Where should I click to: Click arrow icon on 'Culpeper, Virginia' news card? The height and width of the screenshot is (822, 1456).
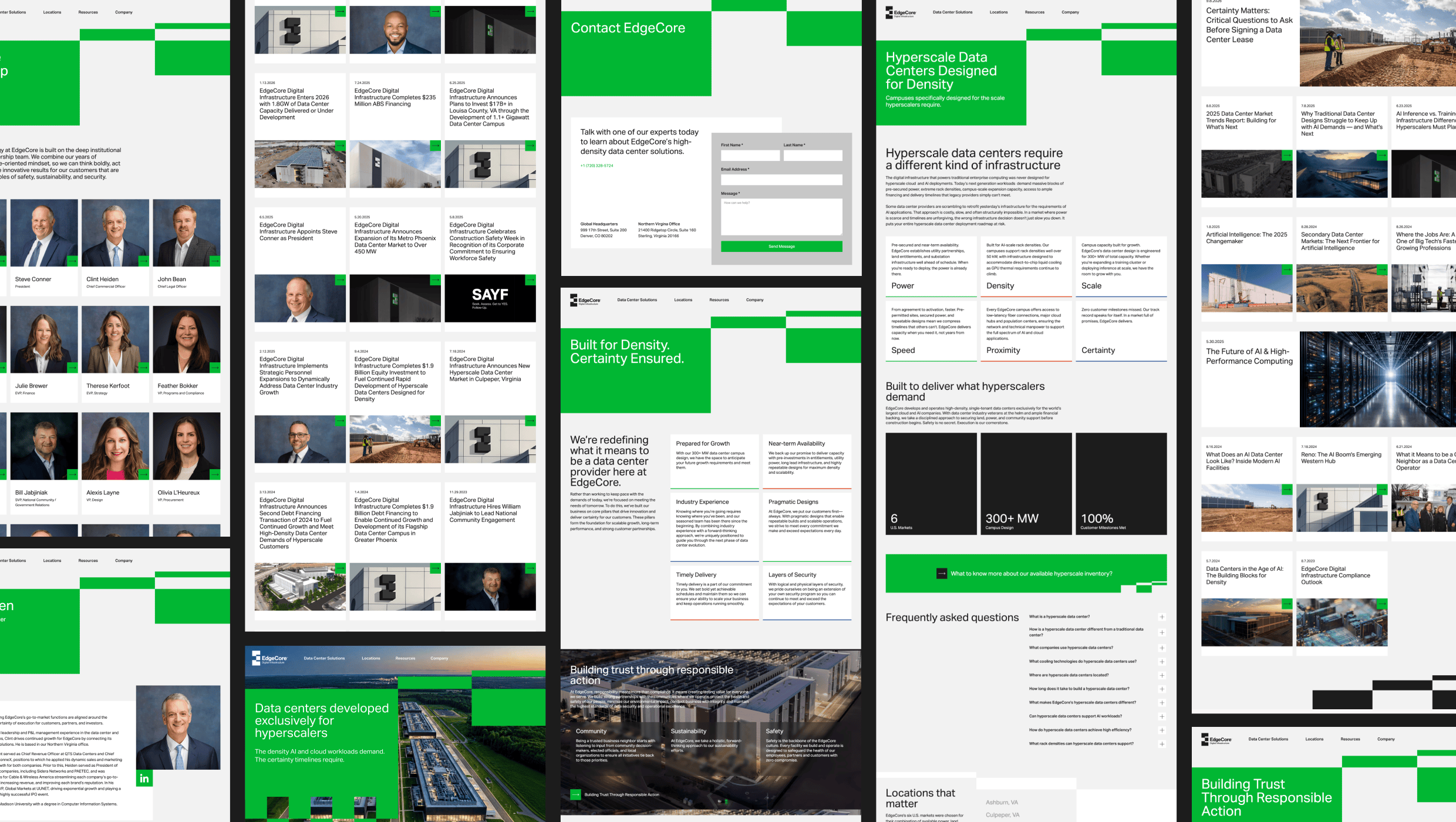tap(531, 421)
